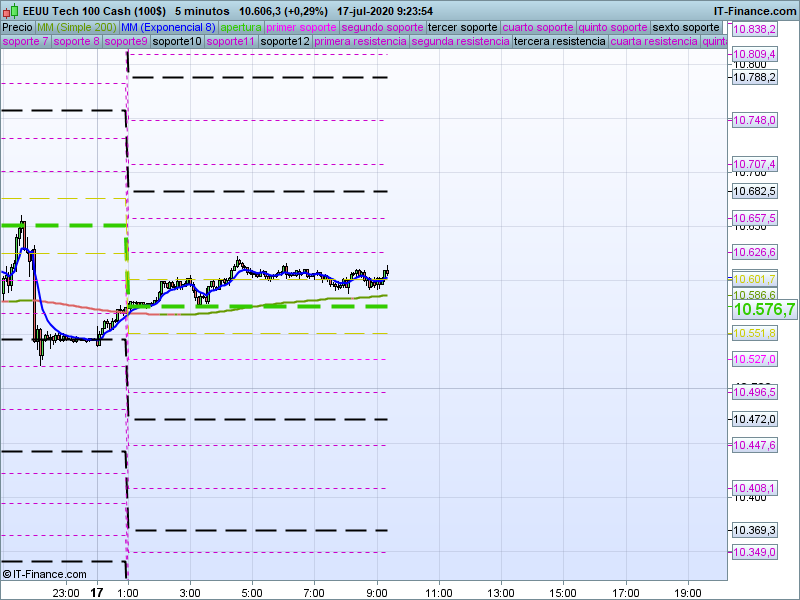Select the primera resistencia label

(x=360, y=41)
